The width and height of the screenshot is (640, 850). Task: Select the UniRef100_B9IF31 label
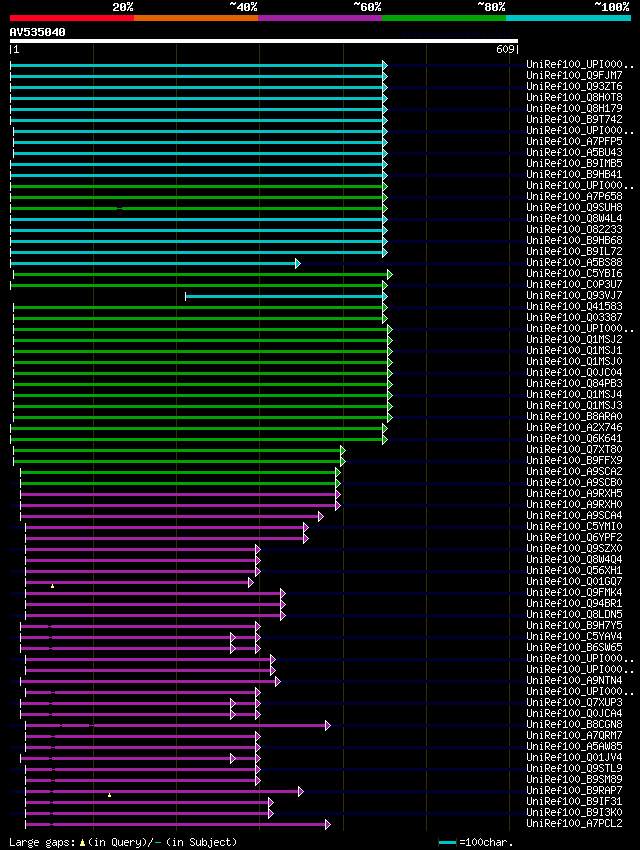click(574, 801)
